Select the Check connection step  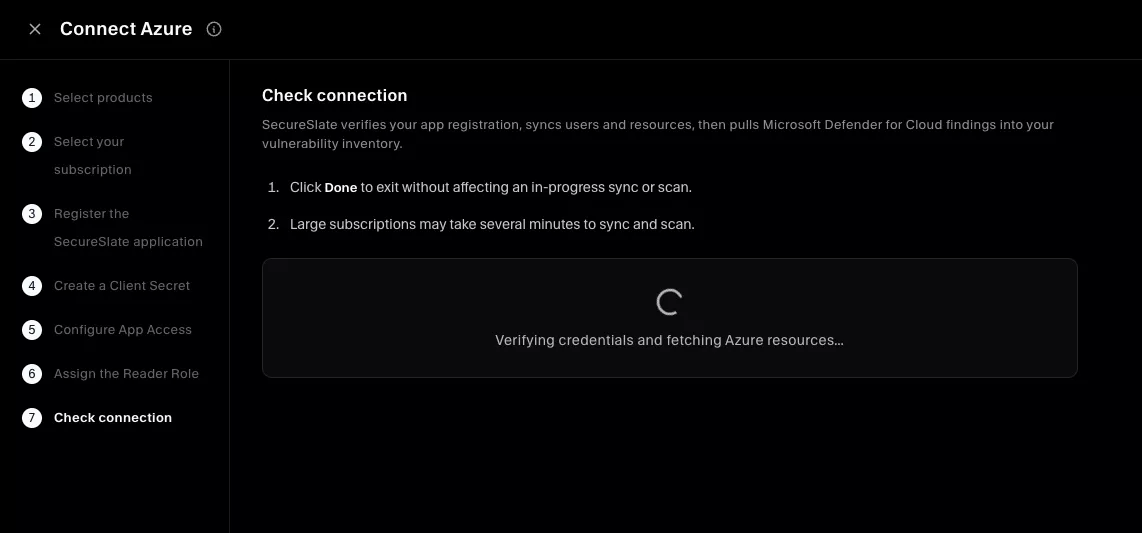point(113,417)
